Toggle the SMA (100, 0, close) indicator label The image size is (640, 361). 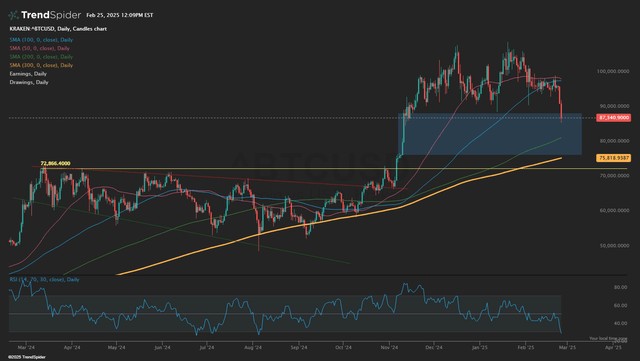pos(41,40)
